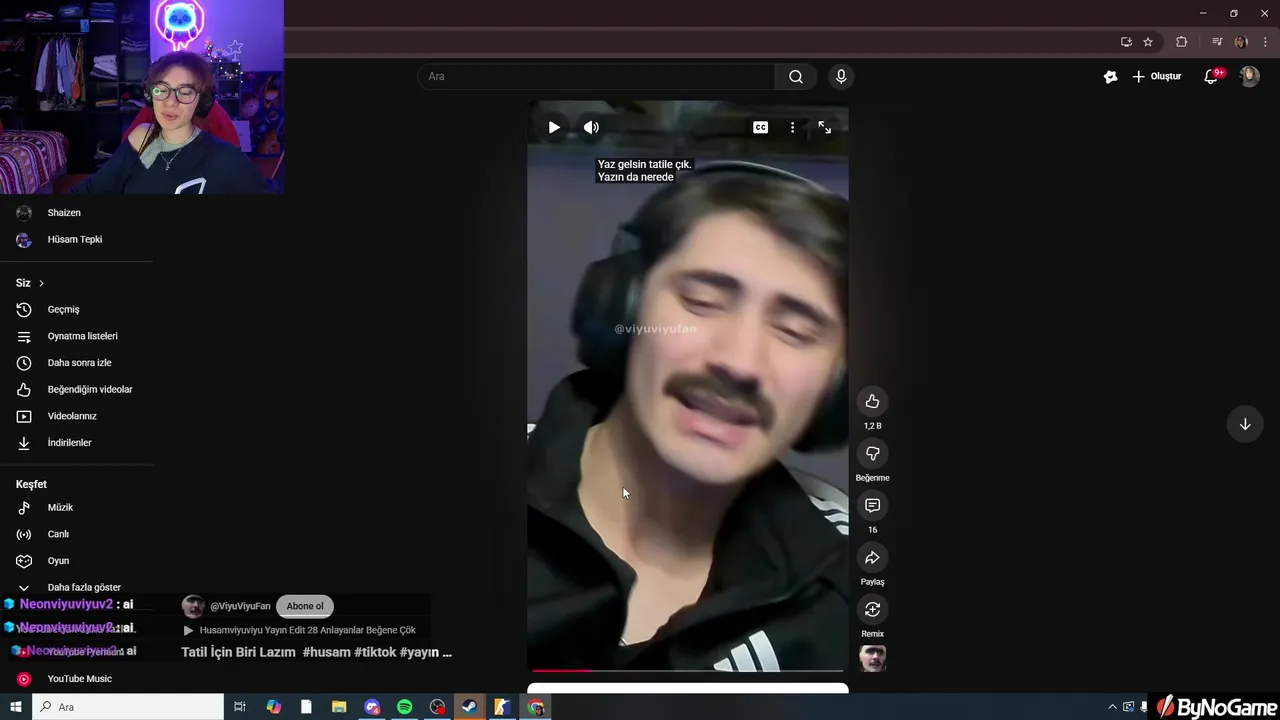Switch to Counter-Strike on the taskbar
The image size is (1280, 720).
pos(502,707)
